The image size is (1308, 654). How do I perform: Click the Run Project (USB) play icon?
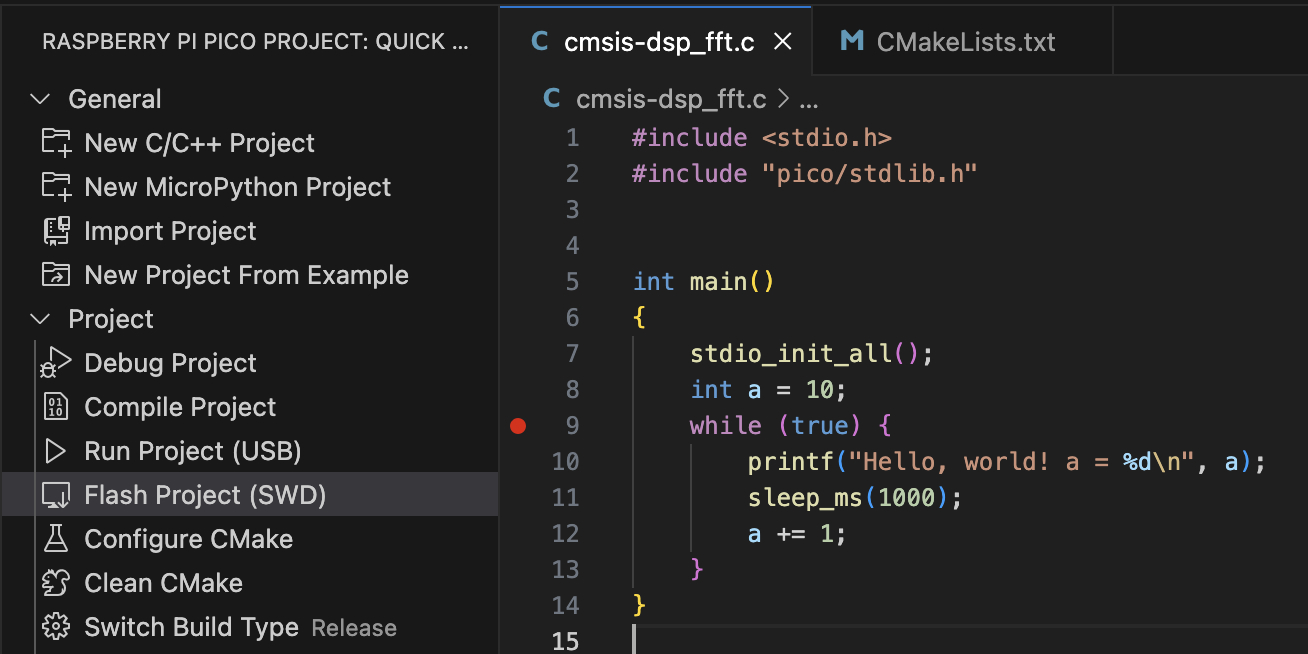pos(56,451)
